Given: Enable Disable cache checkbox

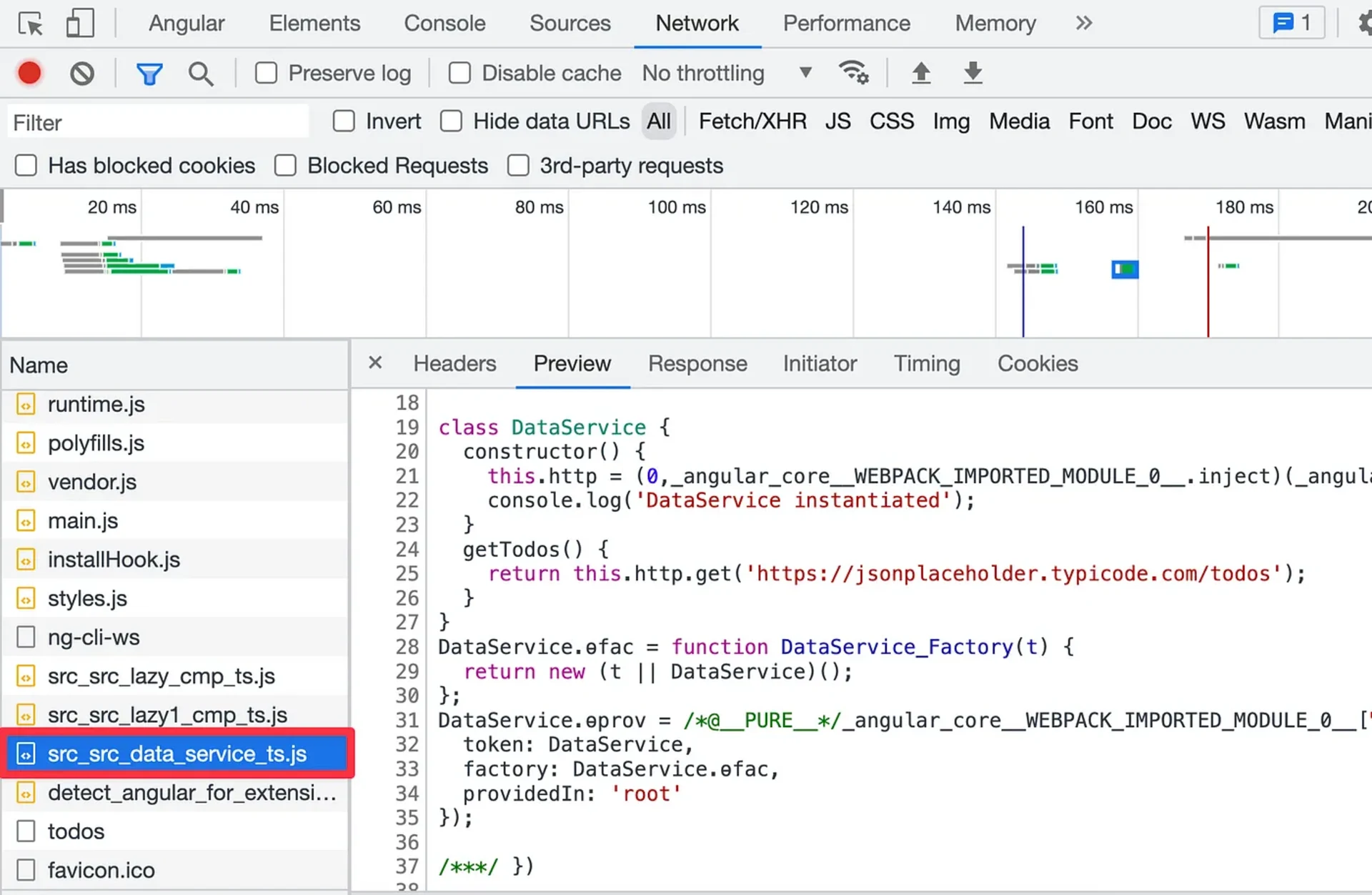Looking at the screenshot, I should (x=459, y=73).
